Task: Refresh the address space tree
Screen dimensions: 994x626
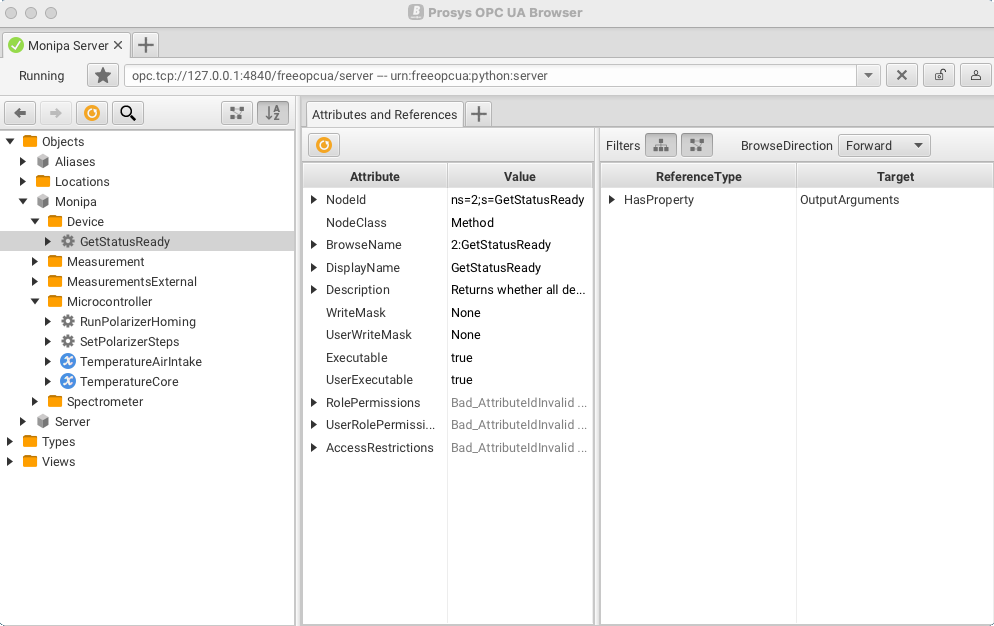Action: pos(92,113)
